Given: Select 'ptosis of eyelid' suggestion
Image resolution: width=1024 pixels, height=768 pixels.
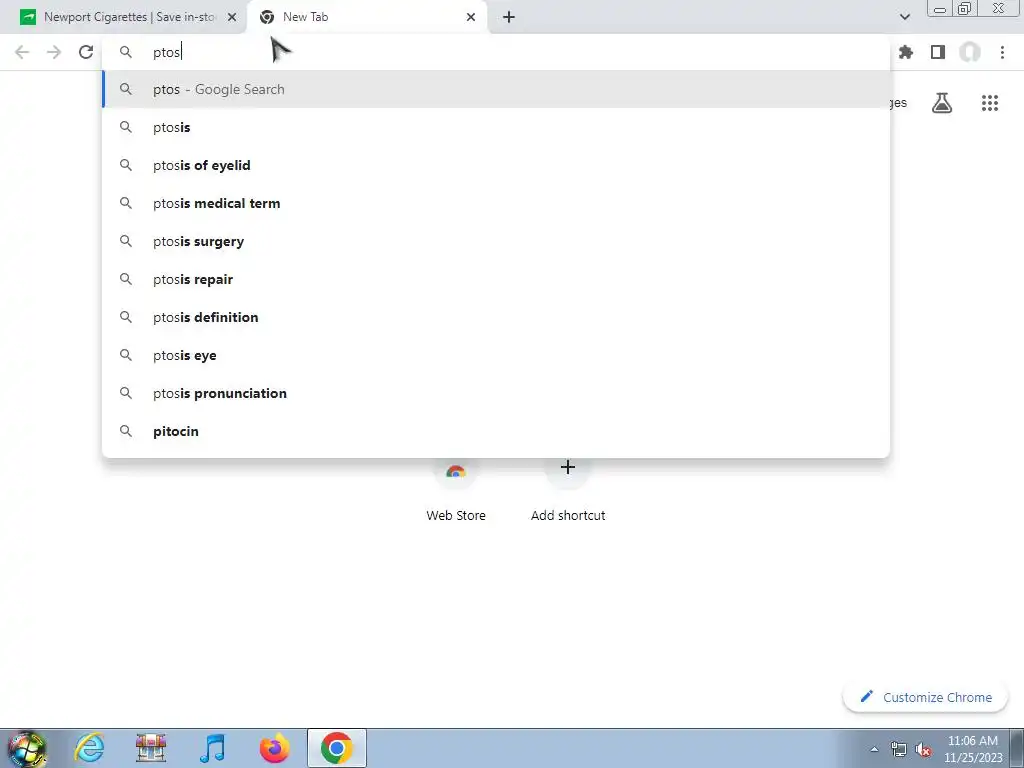Looking at the screenshot, I should pyautogui.click(x=496, y=165).
